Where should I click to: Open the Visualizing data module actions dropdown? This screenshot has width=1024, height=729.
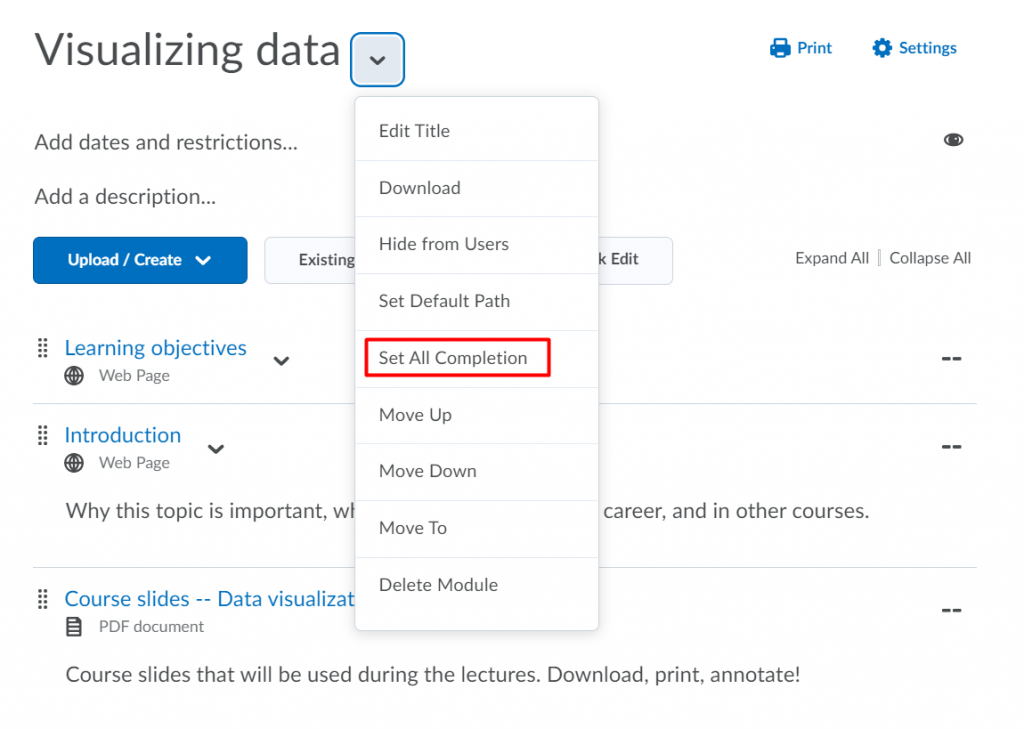pos(377,59)
